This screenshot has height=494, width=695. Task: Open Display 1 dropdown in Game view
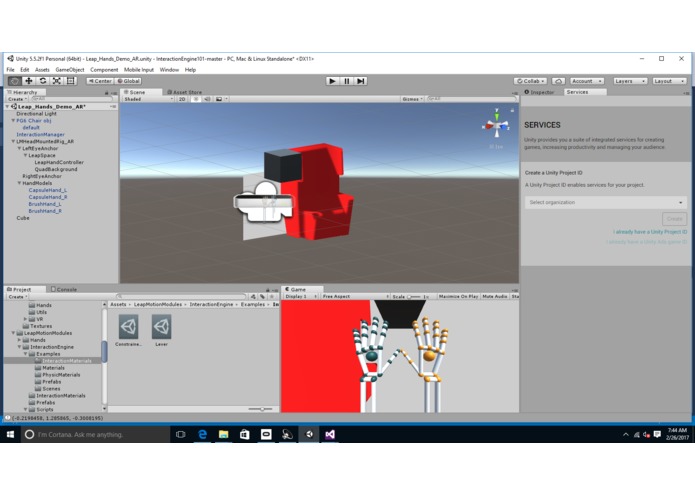pos(301,296)
